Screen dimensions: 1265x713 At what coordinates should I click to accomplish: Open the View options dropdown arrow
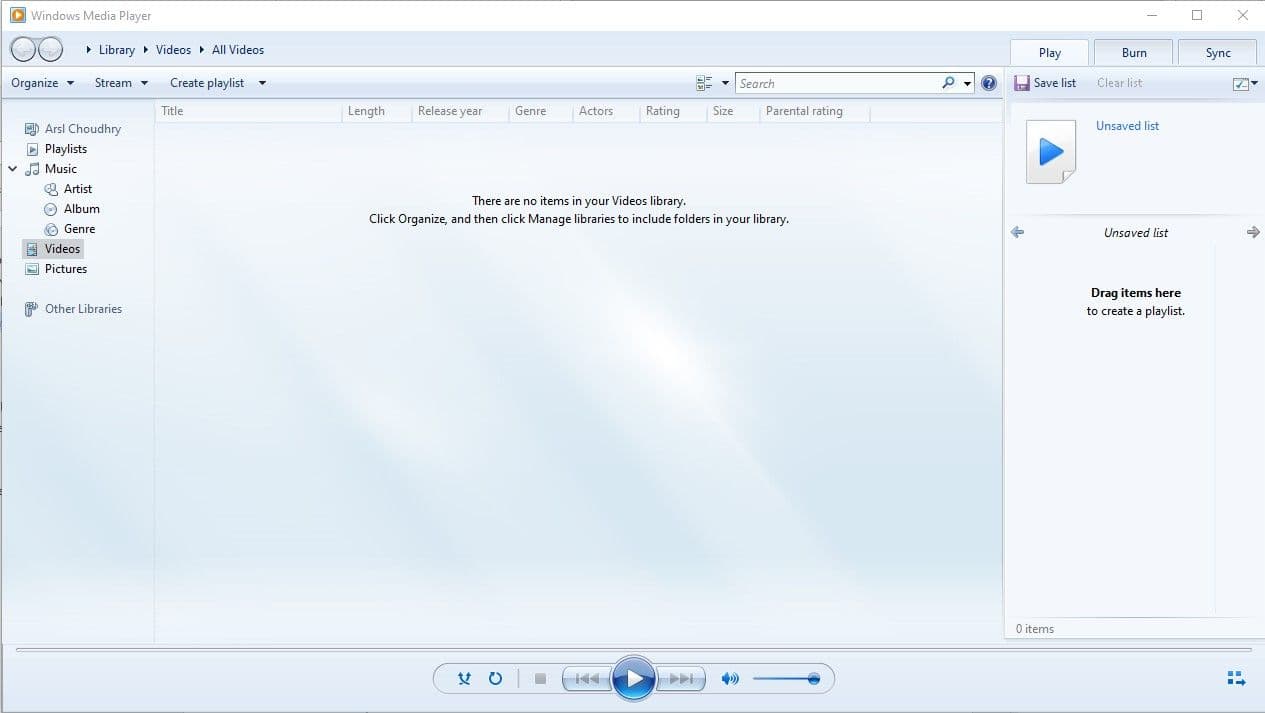(725, 83)
